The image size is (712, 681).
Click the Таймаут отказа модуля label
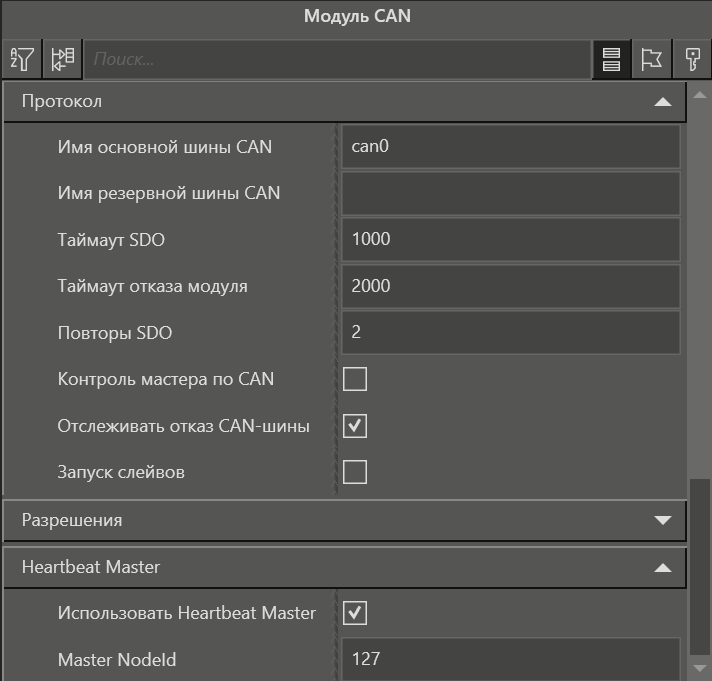(153, 286)
